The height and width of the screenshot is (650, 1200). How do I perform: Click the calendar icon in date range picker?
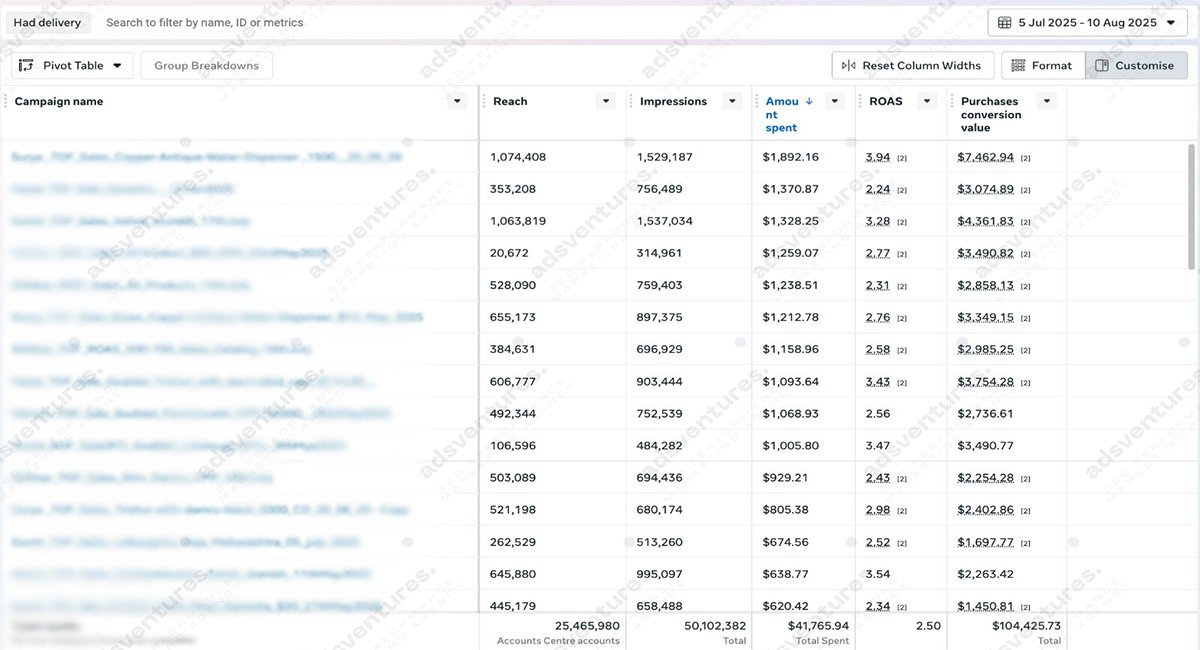pos(1005,22)
